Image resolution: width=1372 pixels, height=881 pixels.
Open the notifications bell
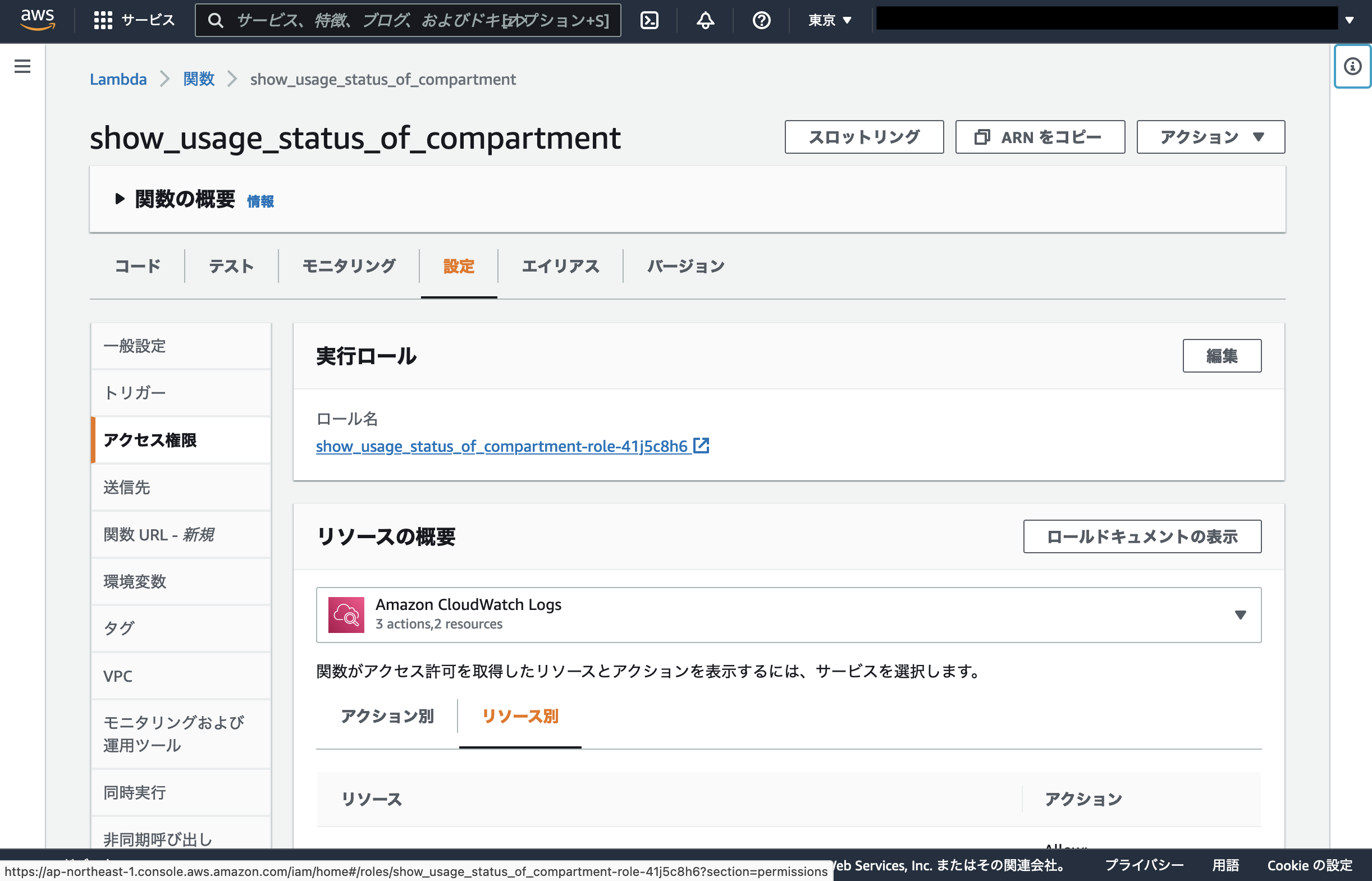coord(705,21)
